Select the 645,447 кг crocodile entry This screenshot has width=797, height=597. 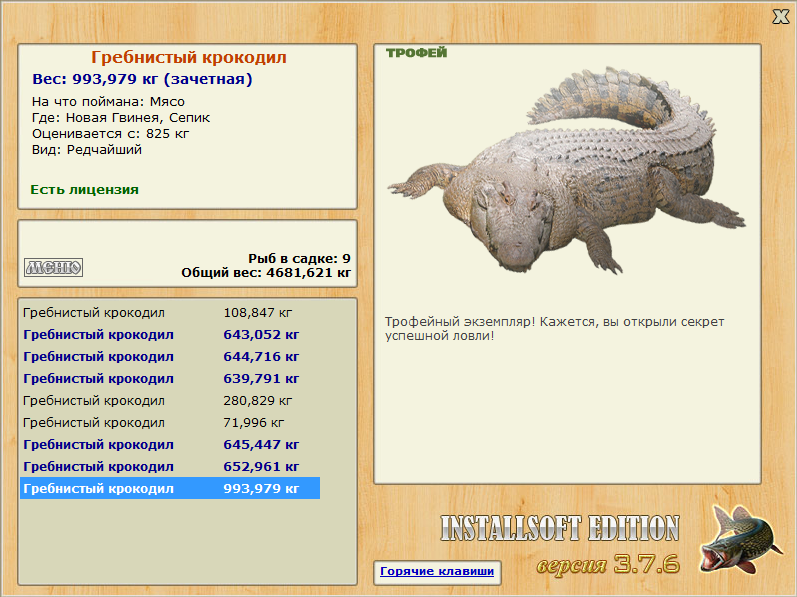click(170, 445)
